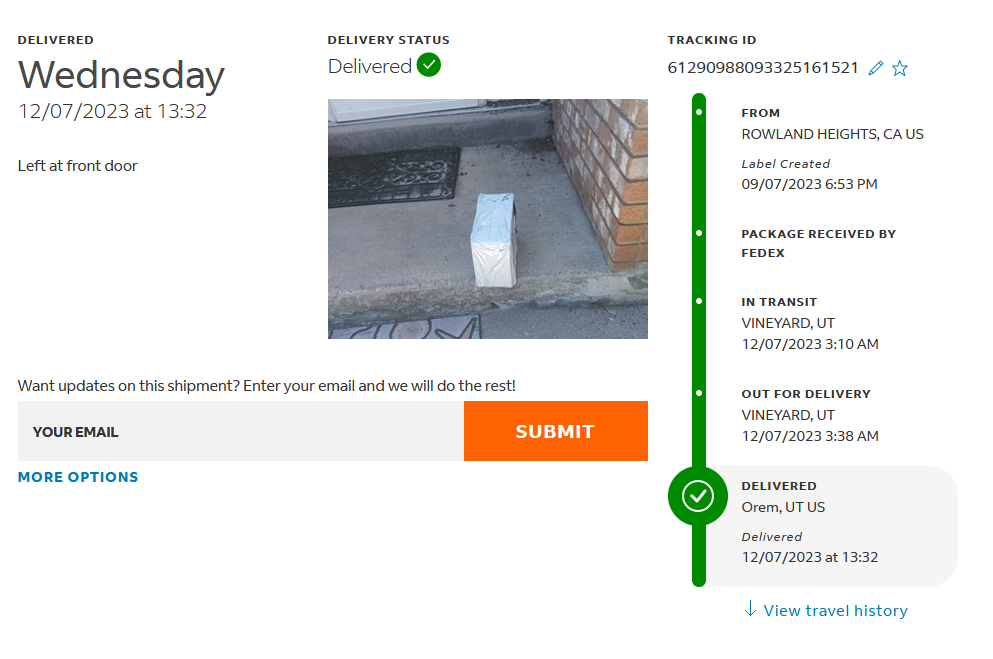
Task: Click the green Delivered status checkmark
Action: coord(429,66)
